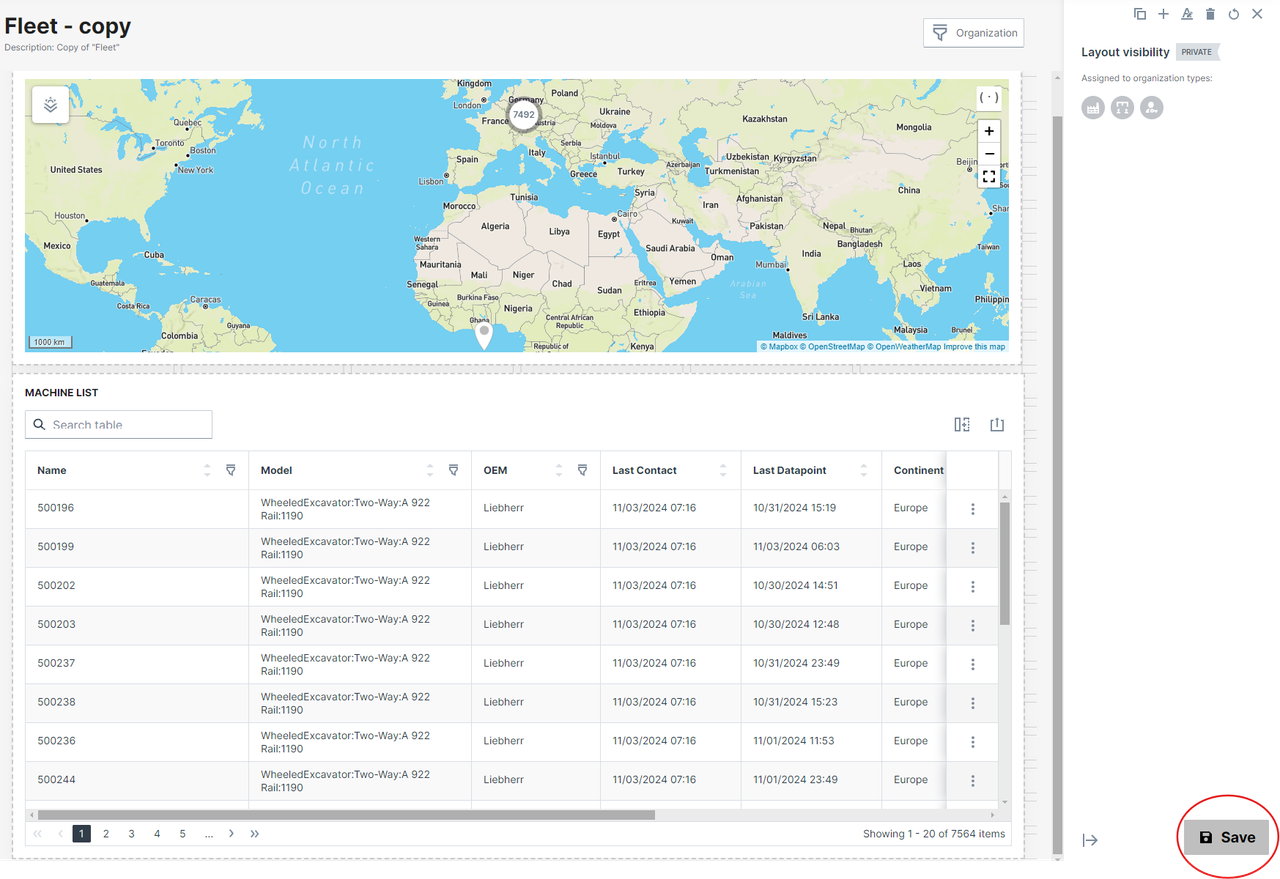
Task: Open the OEM column filter
Action: [582, 470]
